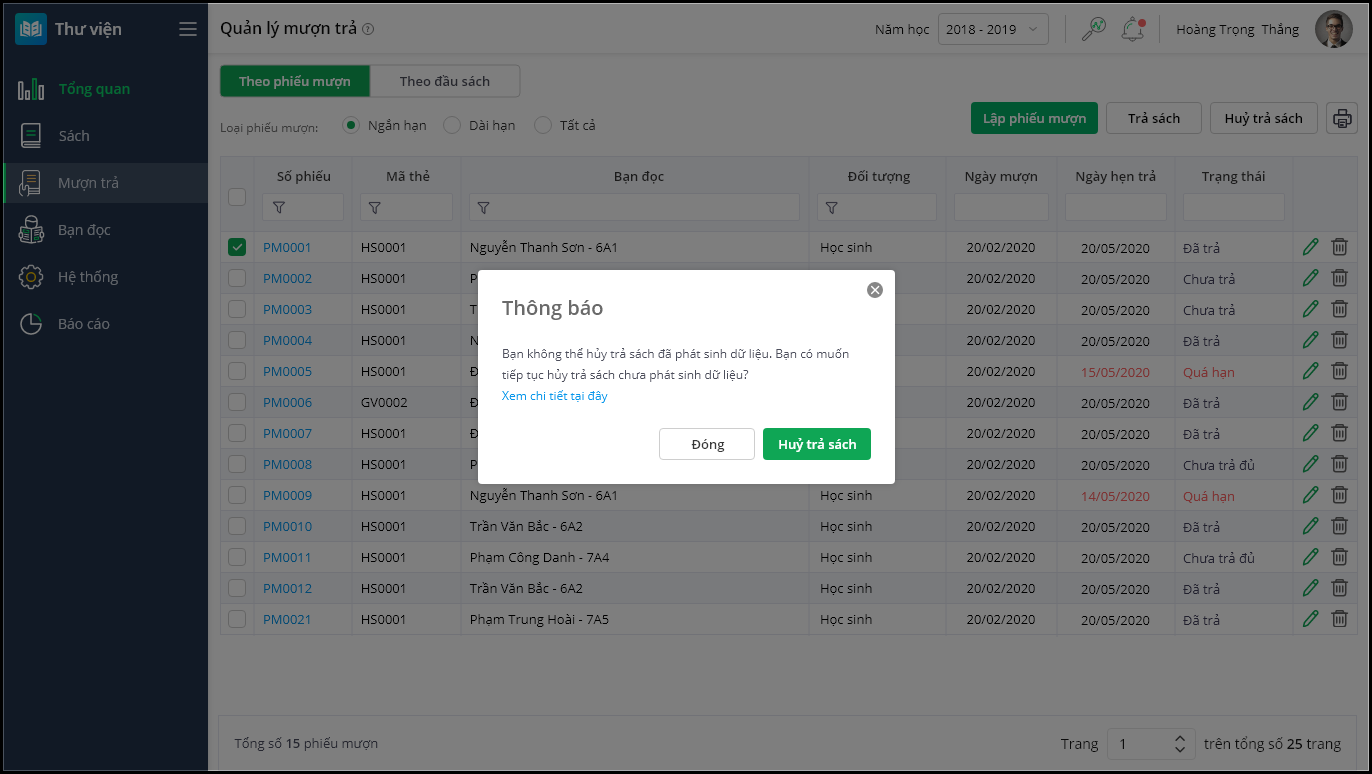The image size is (1372, 774).
Task: Open the Năm học 2018 - 2019 dropdown
Action: (x=993, y=29)
